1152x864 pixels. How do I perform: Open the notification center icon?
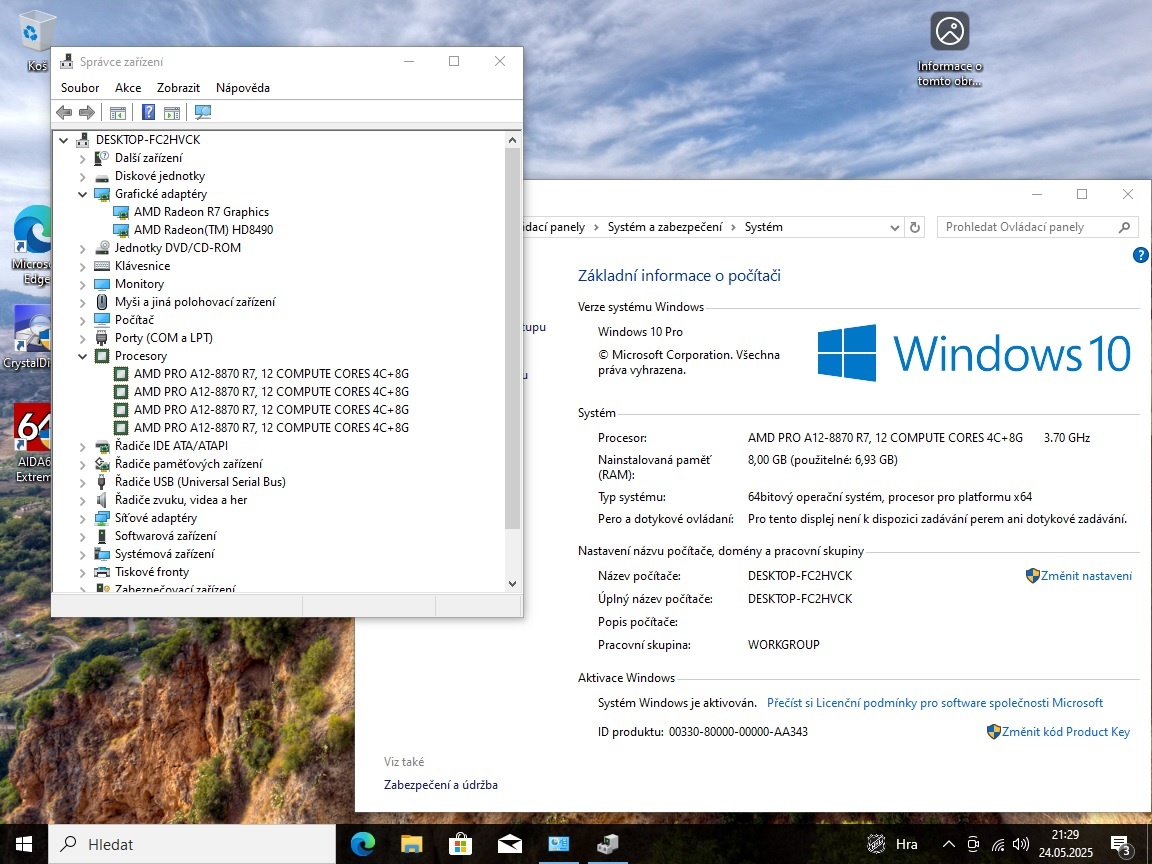click(1120, 844)
